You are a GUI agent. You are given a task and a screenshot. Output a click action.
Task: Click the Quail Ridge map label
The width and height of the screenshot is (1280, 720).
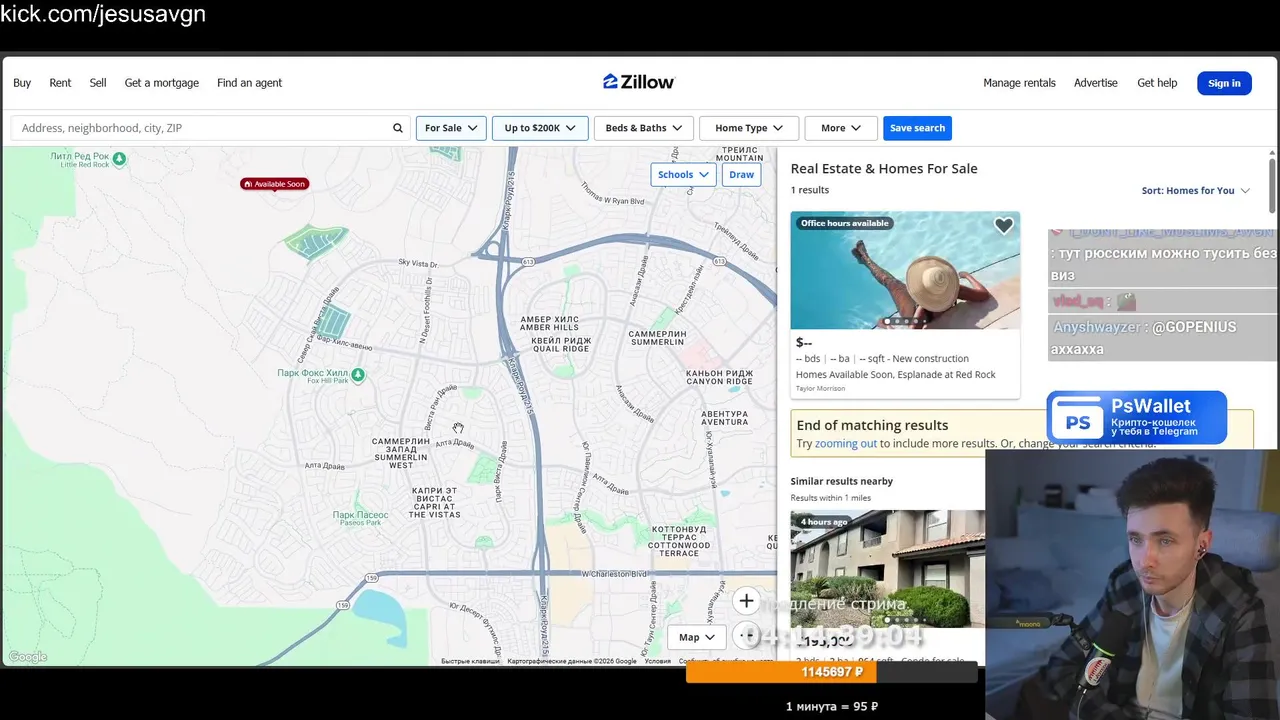[x=561, y=346]
